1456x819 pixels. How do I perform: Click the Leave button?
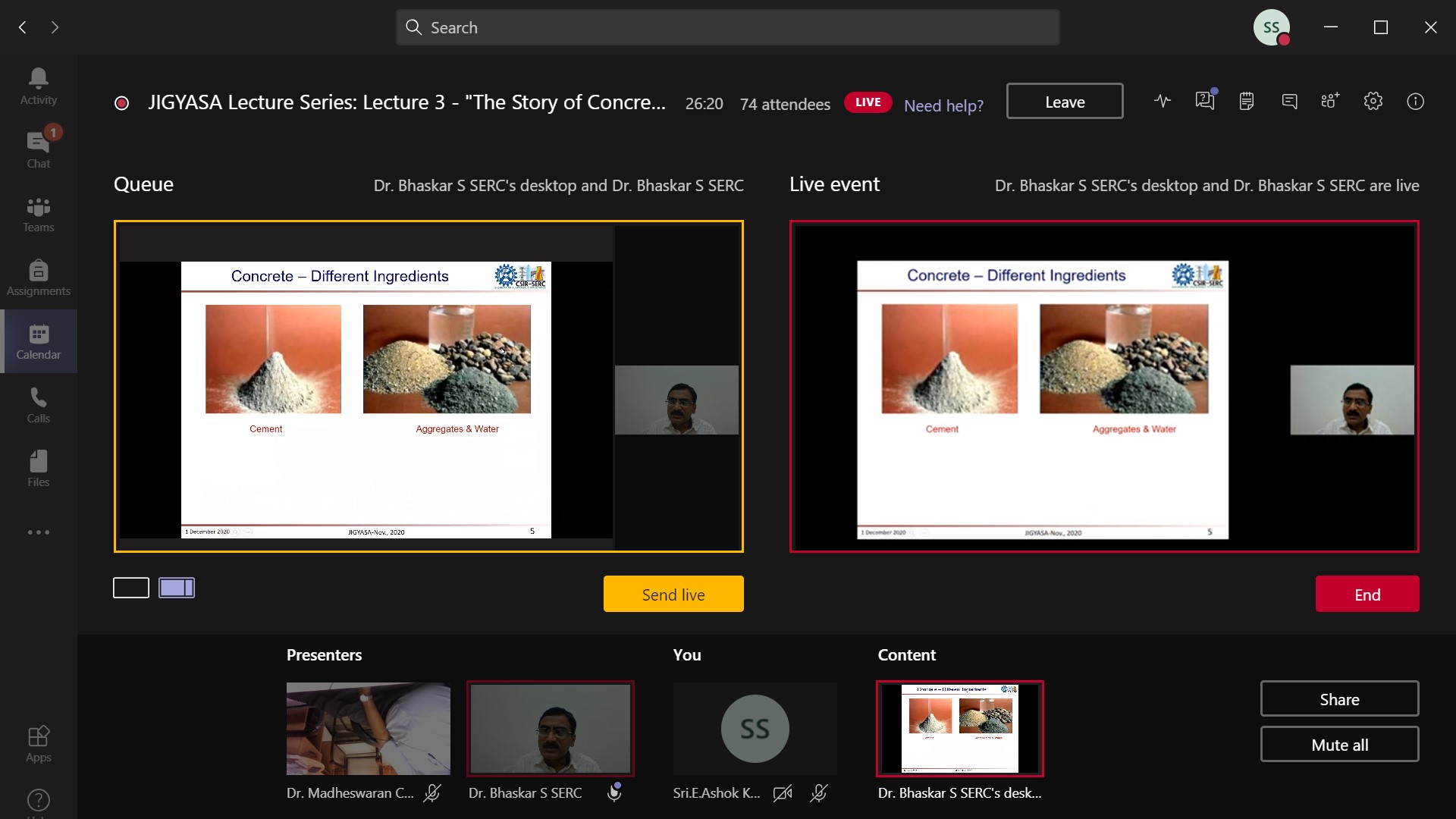pos(1065,101)
